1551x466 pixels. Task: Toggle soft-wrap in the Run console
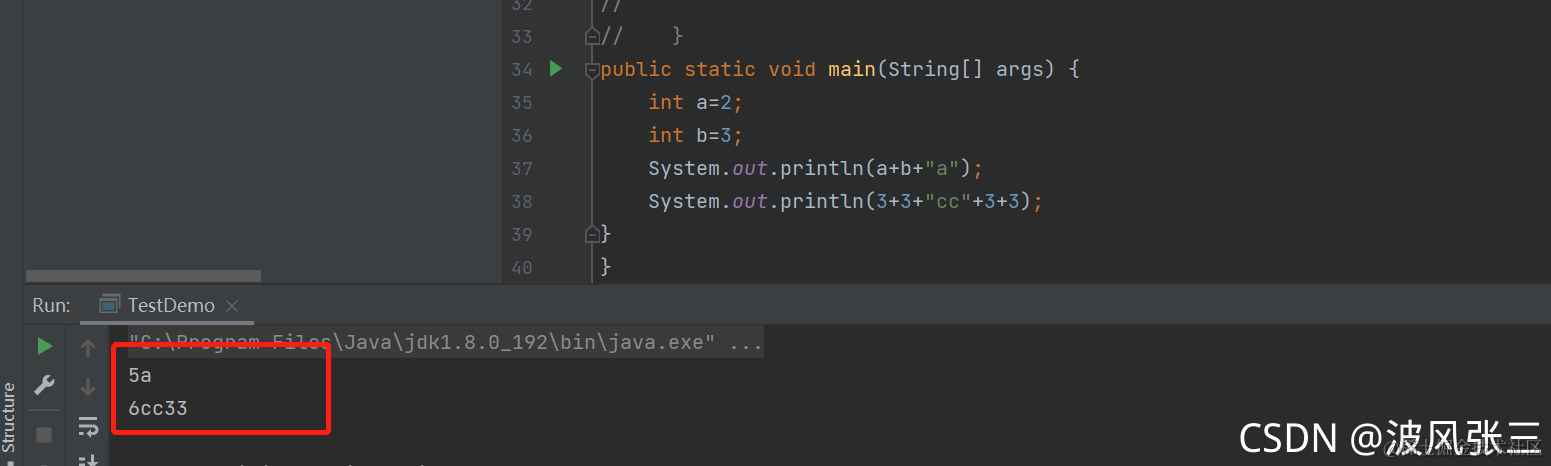[88, 427]
